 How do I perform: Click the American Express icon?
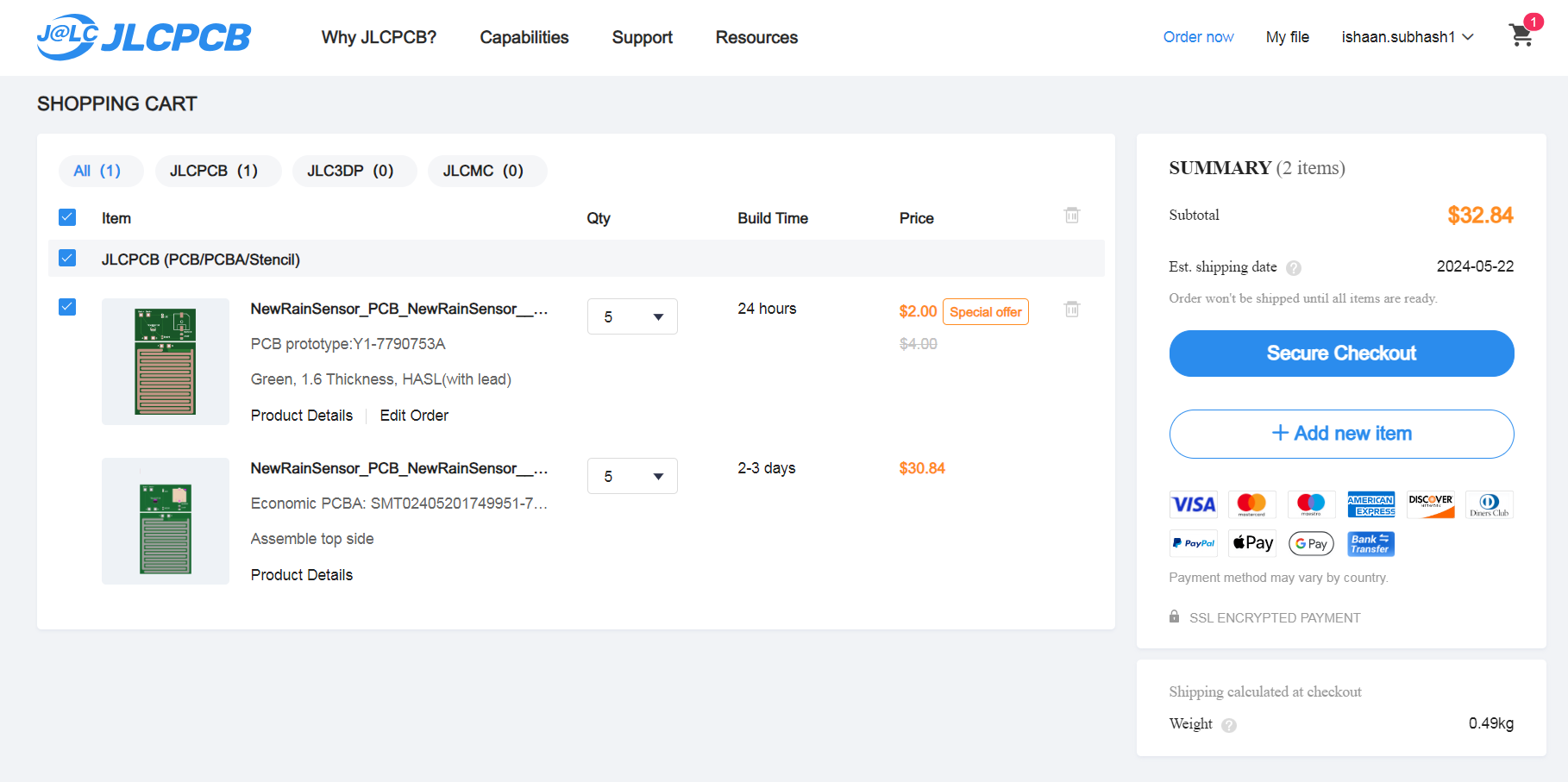click(1370, 504)
